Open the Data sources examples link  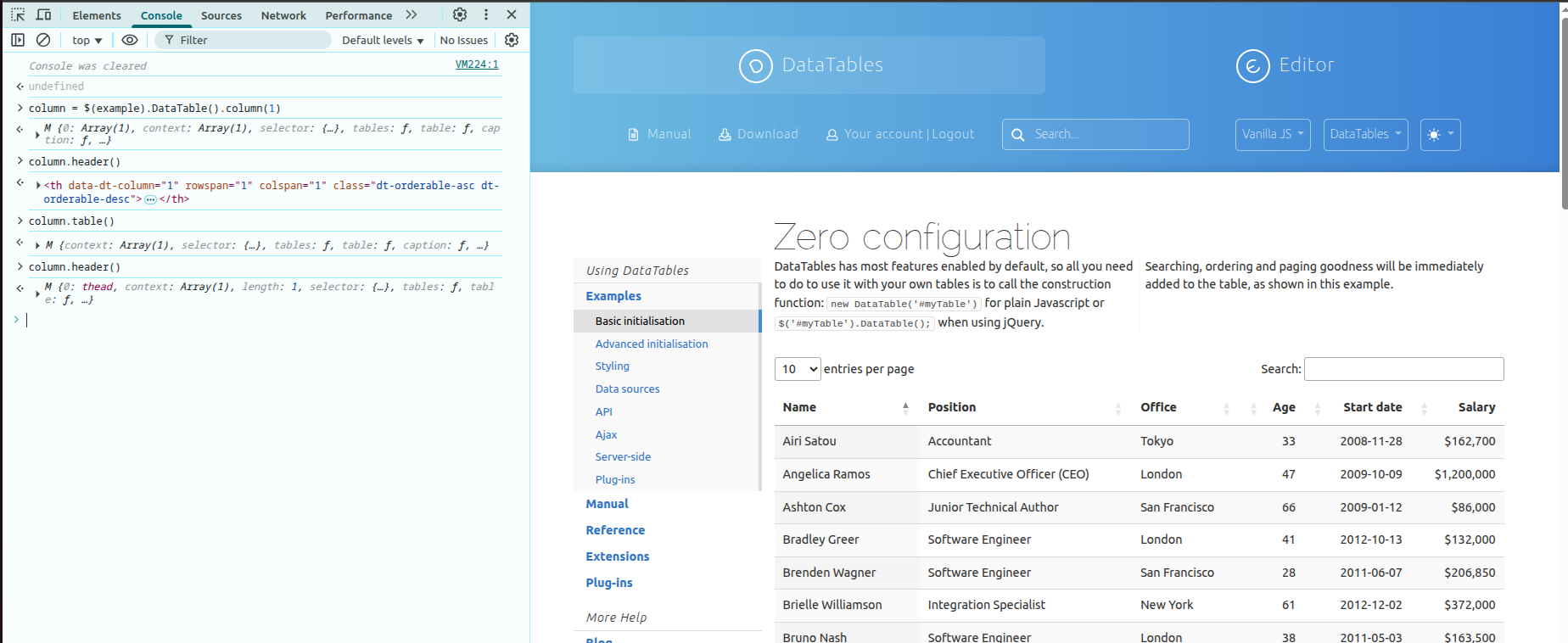click(627, 389)
